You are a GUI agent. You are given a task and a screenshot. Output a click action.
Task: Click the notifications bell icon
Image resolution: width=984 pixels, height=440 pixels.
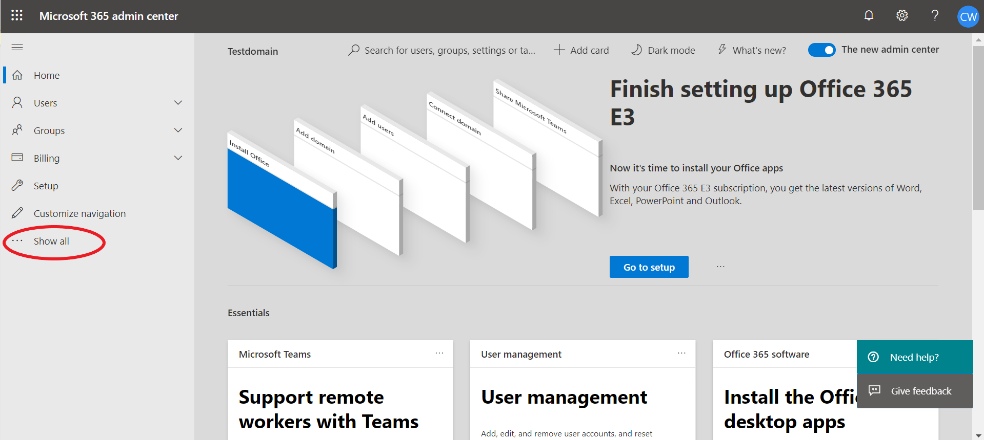(x=868, y=16)
